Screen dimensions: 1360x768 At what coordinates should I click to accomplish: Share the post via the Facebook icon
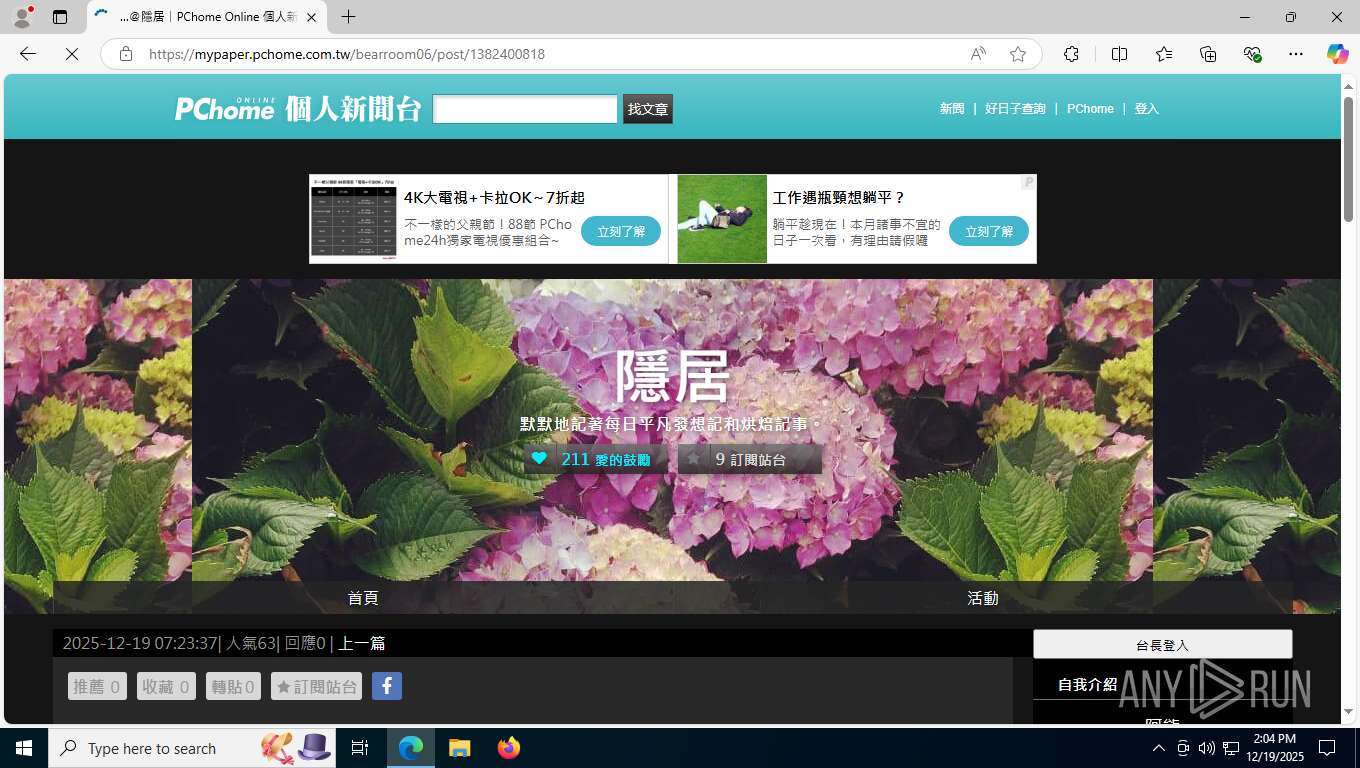pos(387,686)
